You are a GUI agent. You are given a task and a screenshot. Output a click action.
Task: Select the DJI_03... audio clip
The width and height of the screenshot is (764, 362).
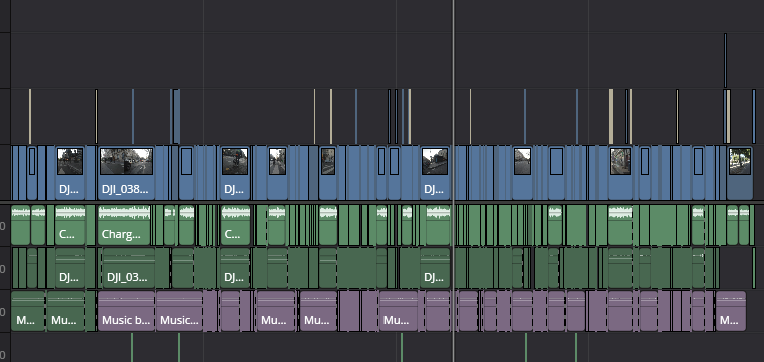(x=129, y=268)
